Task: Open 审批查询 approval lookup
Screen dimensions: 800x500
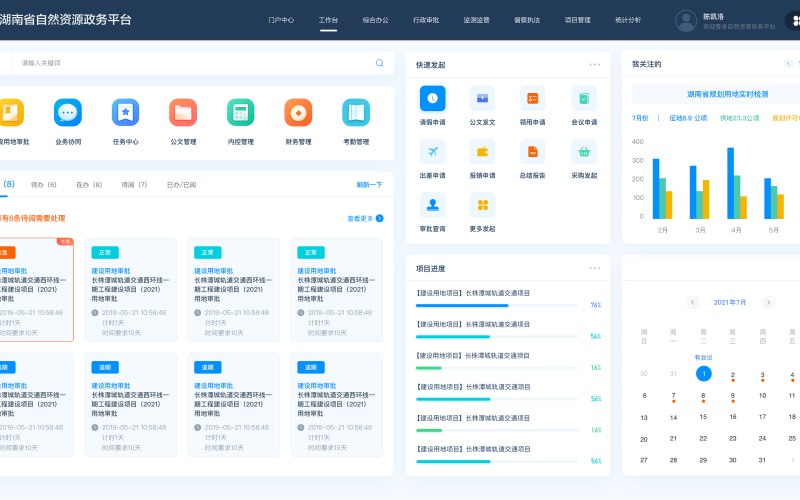Action: pyautogui.click(x=433, y=205)
